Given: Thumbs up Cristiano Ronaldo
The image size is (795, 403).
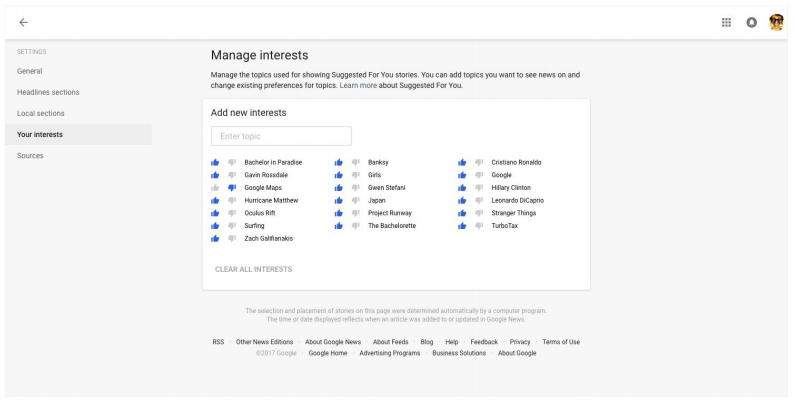Looking at the screenshot, I should click(x=461, y=162).
